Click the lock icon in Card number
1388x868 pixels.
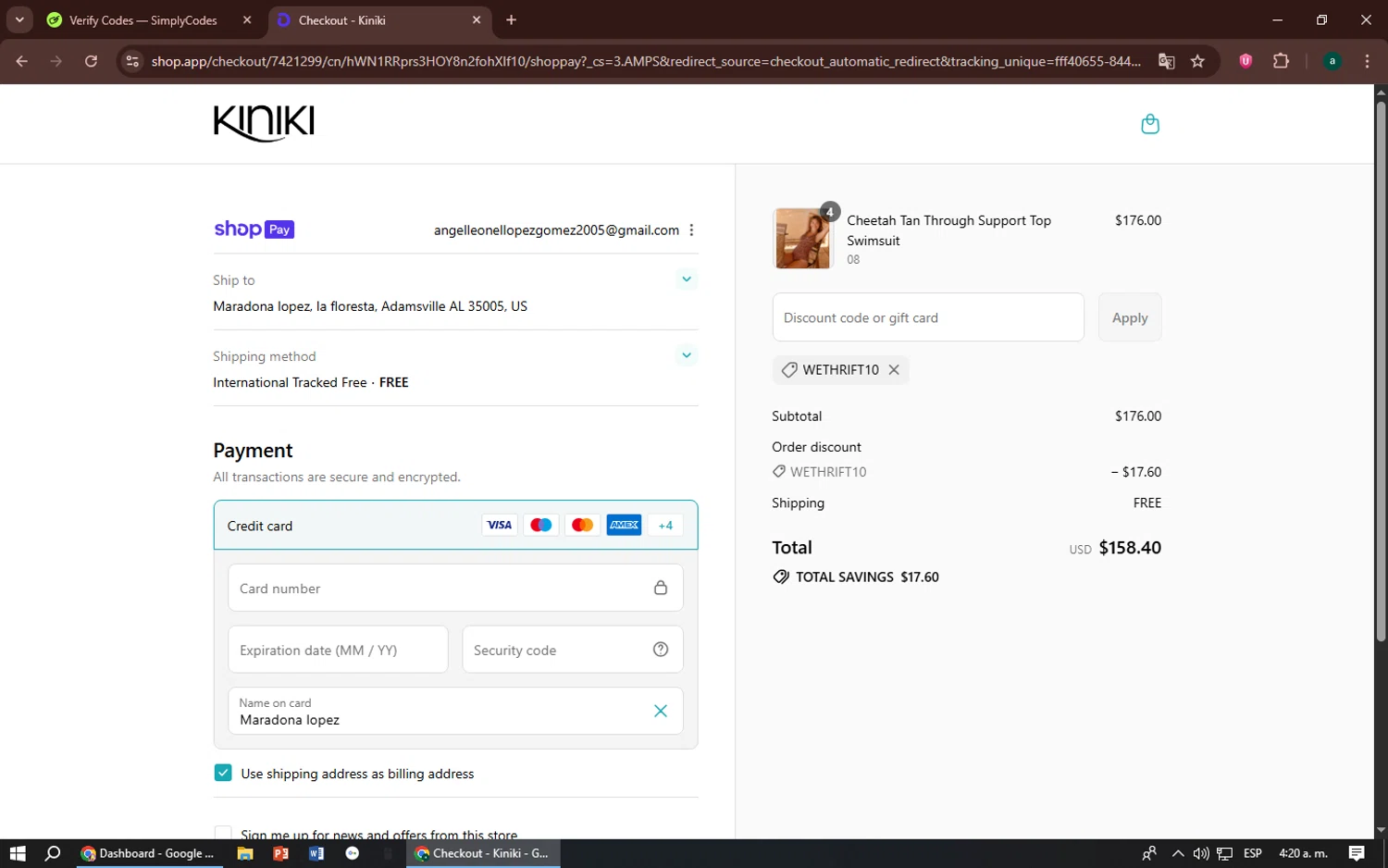point(661,588)
